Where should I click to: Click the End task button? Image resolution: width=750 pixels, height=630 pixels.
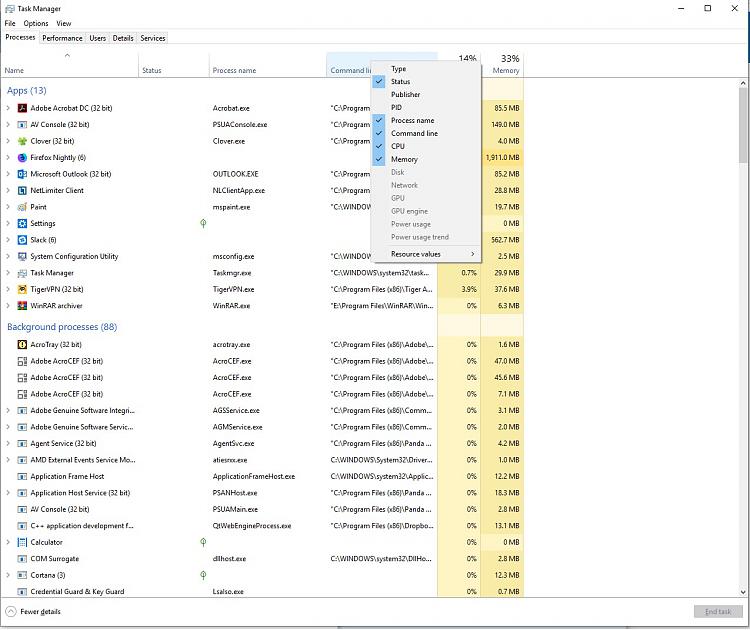coord(718,611)
